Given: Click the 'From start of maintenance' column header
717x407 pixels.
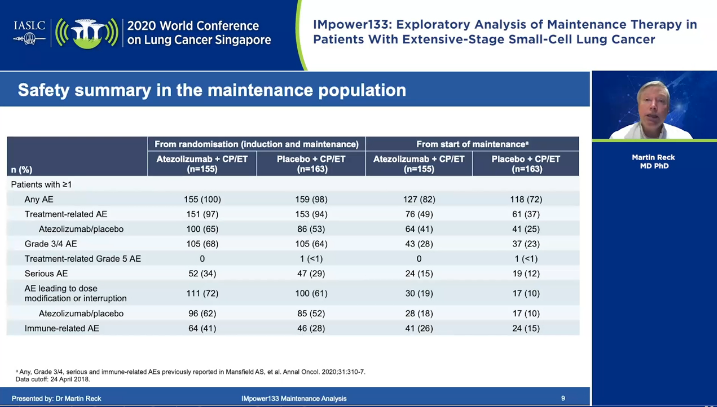Looking at the screenshot, I should click(x=472, y=144).
